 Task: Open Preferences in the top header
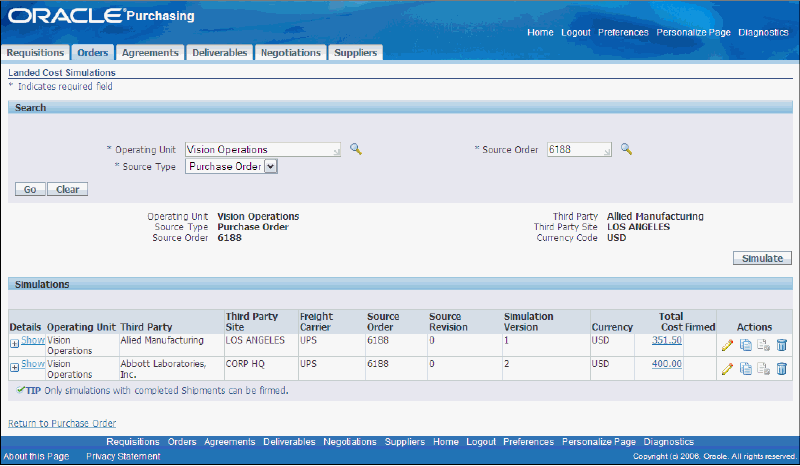pos(623,32)
